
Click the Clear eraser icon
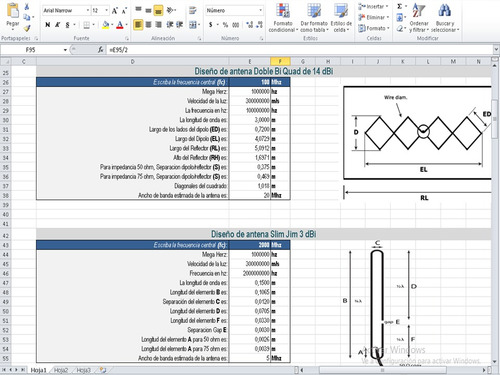(x=399, y=29)
